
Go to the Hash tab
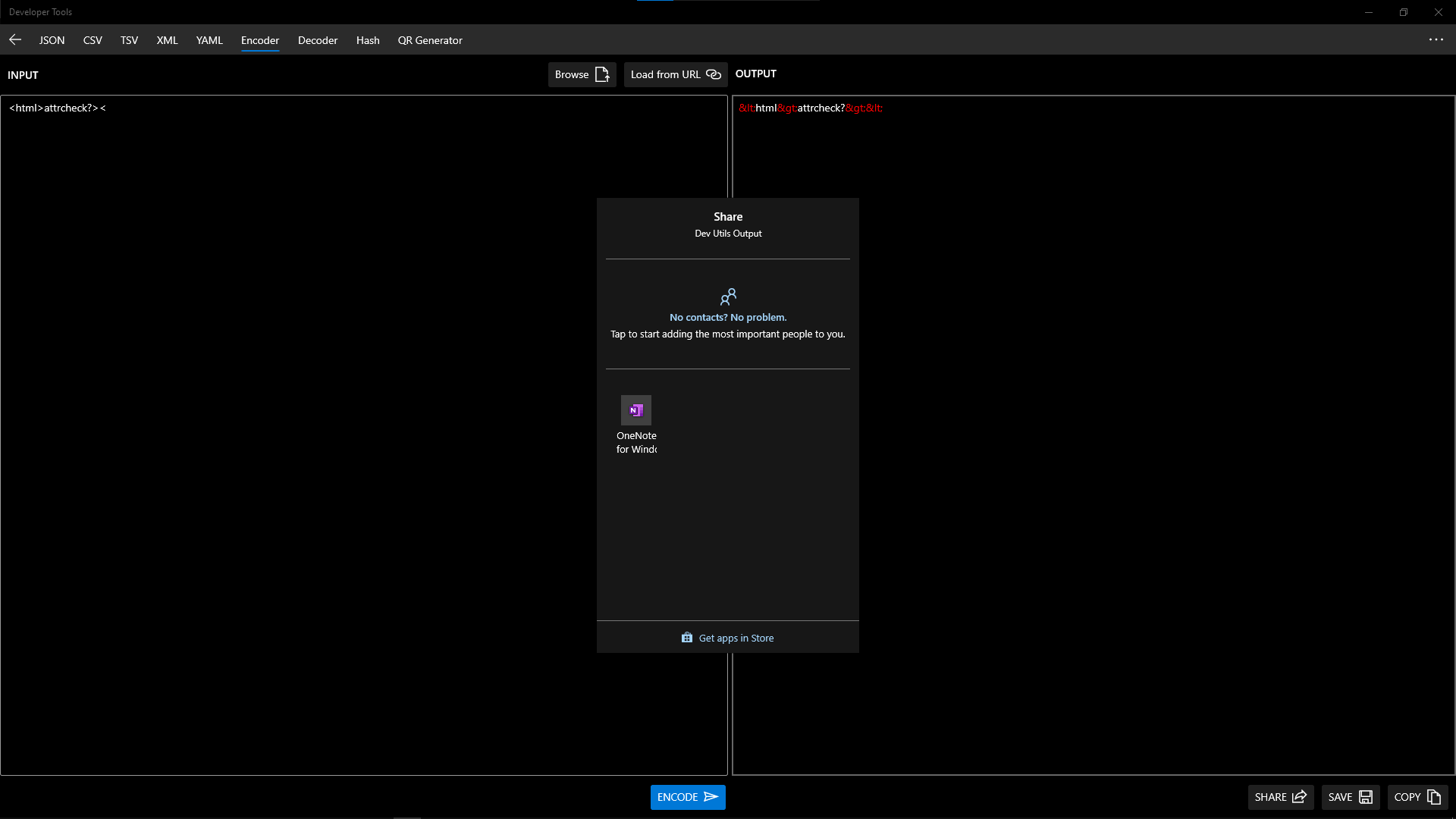[x=368, y=40]
